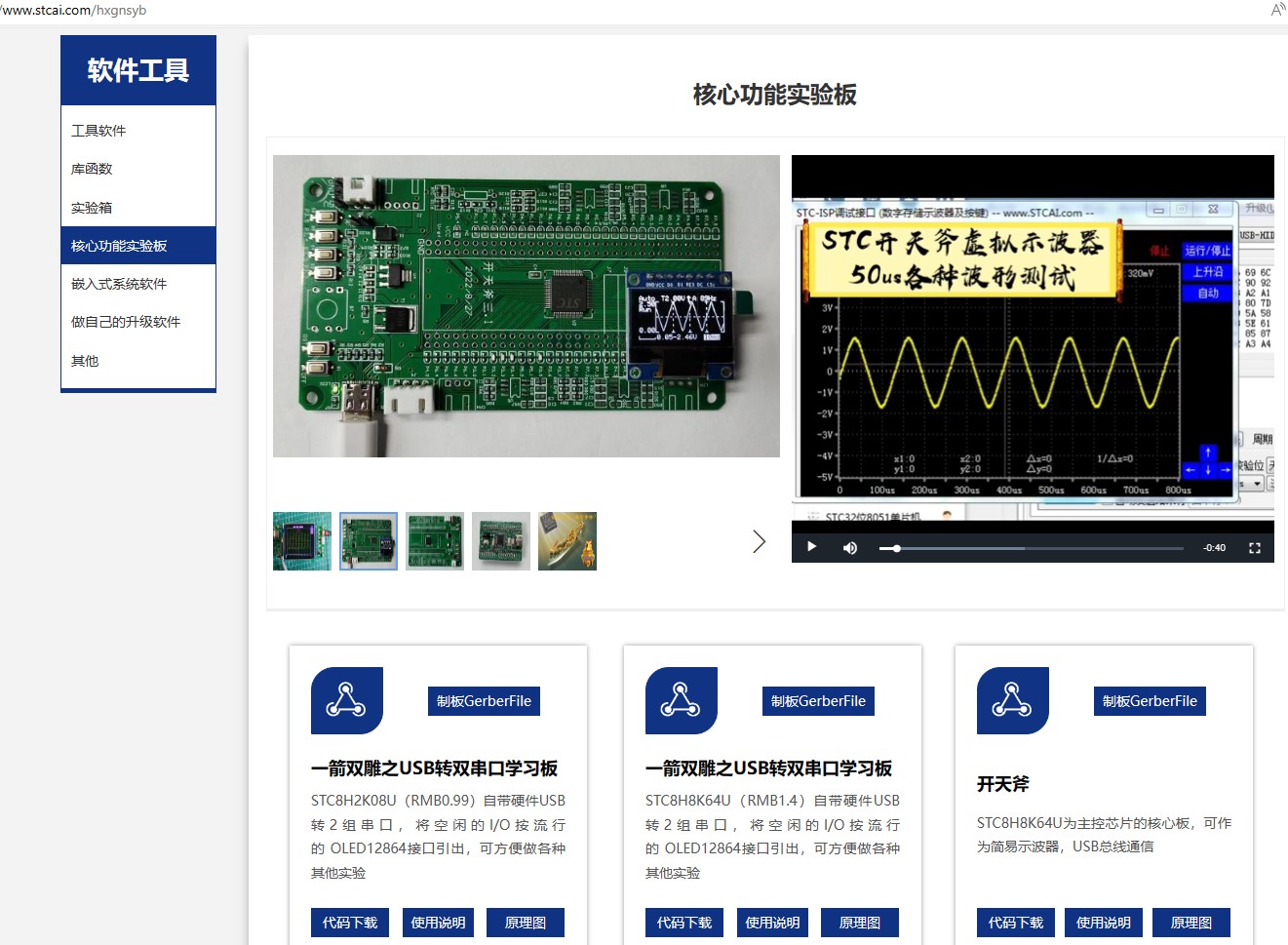The width and height of the screenshot is (1288, 945).
Task: Open 做自己的升级软件 in the sidebar
Action: (x=138, y=322)
